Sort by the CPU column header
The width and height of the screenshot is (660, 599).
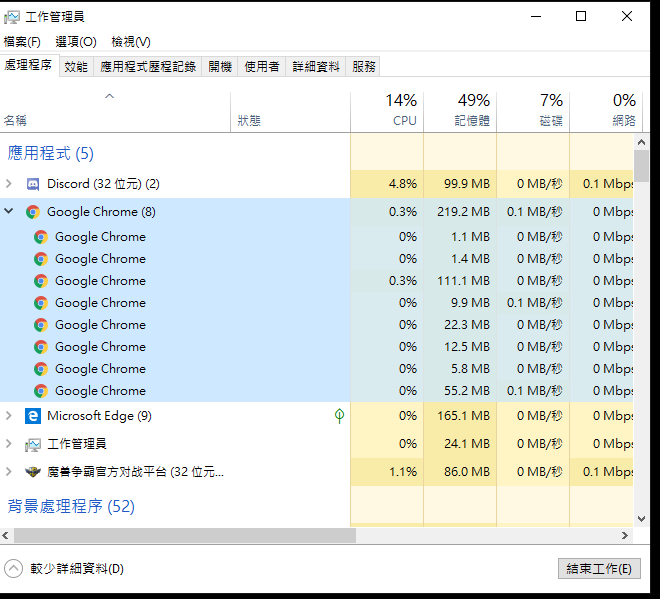387,112
